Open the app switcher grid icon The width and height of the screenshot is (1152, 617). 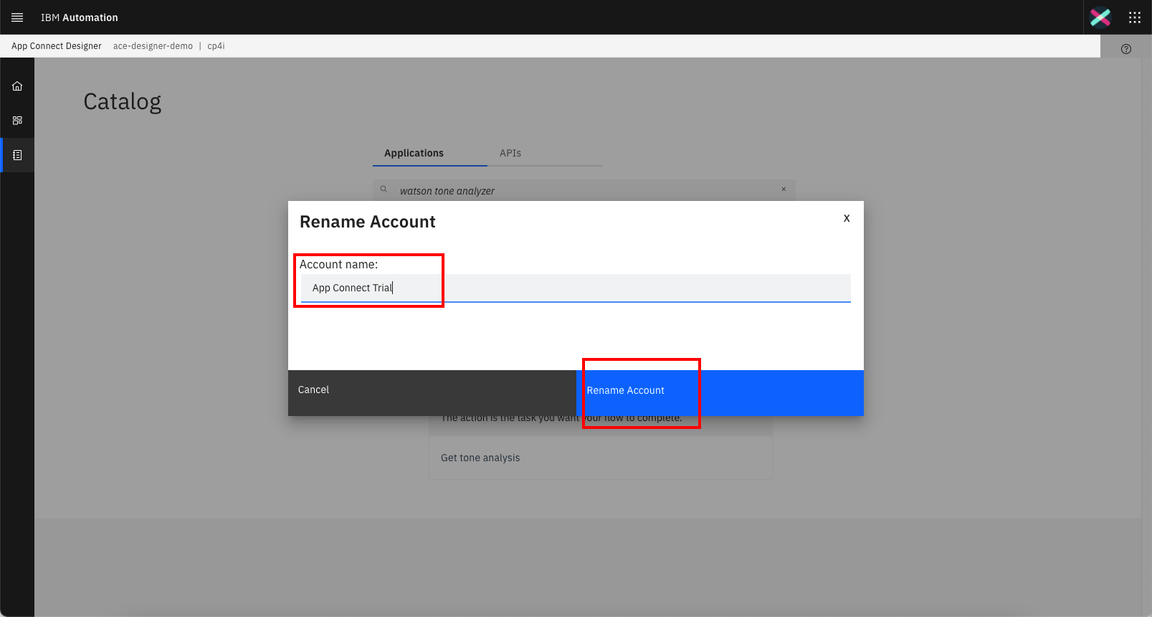[x=1134, y=17]
